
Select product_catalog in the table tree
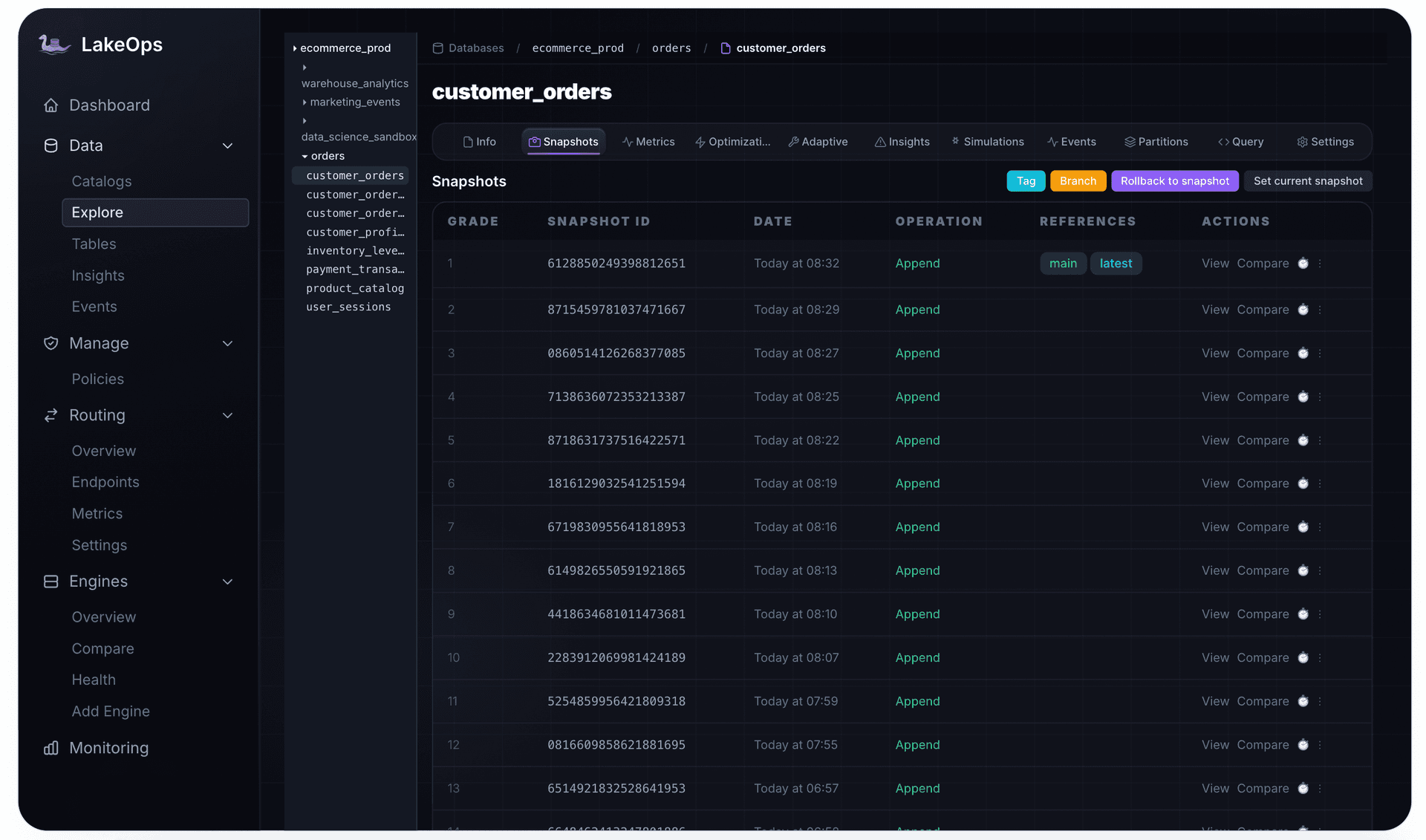355,288
